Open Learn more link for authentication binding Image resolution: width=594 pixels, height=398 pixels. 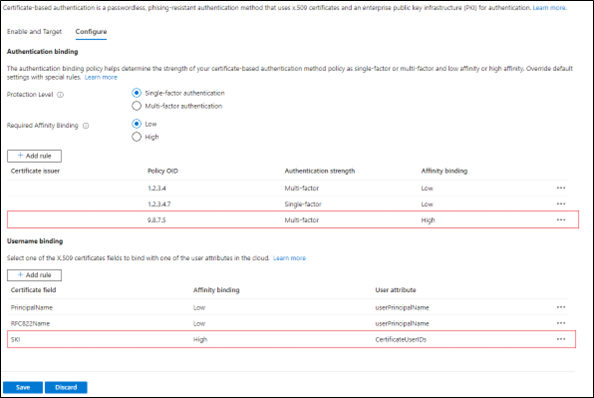(101, 77)
